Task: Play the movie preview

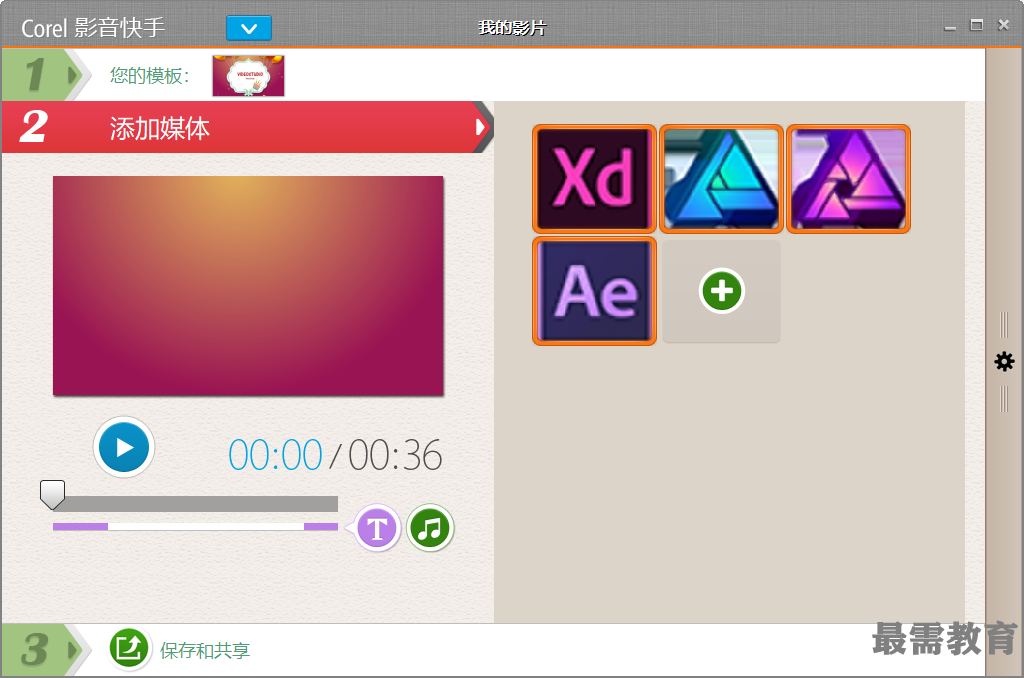Action: [x=123, y=447]
